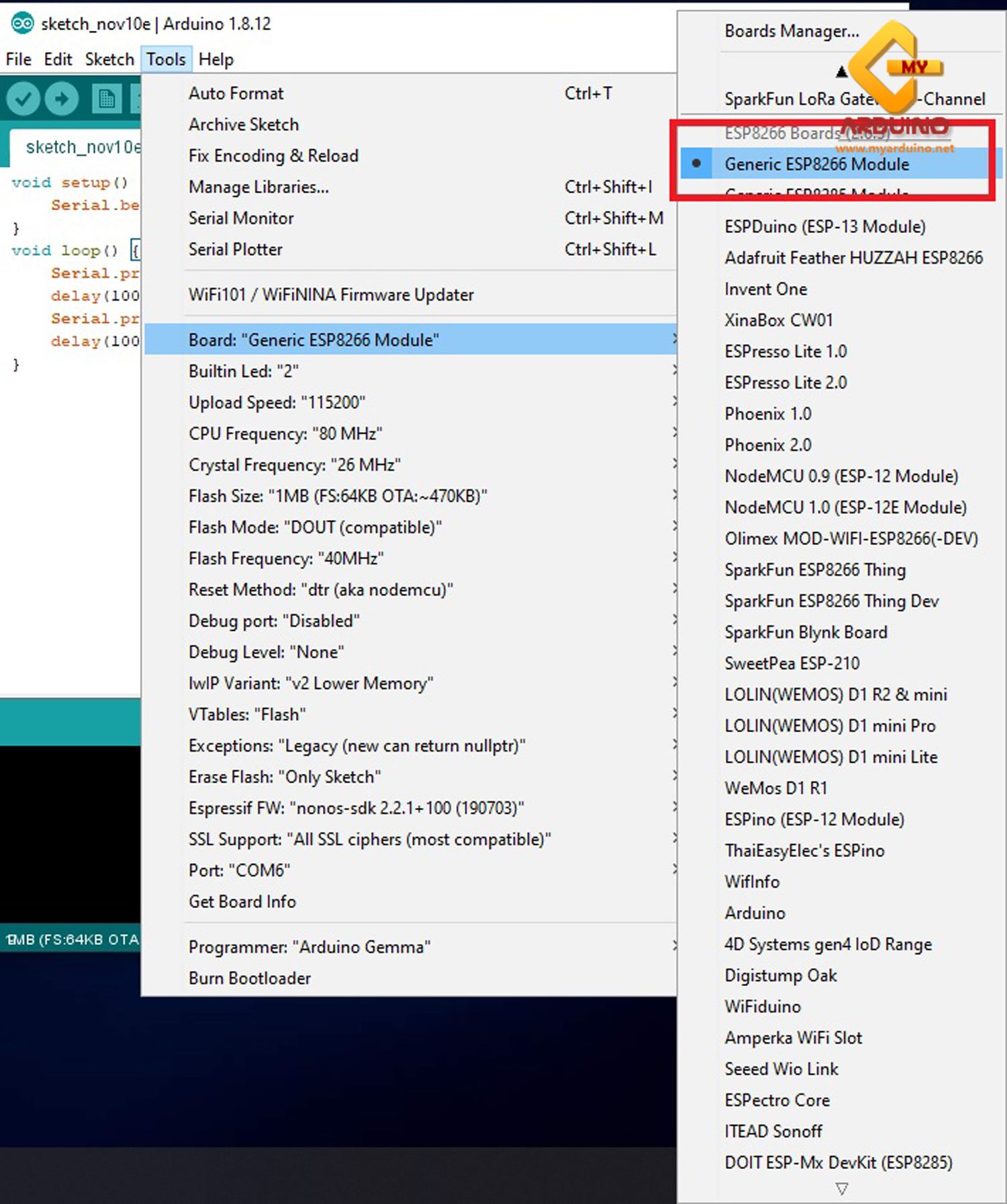Screen dimensions: 1007x1204
Task: Pick LOLIN(WEMOS) D1 R2 & mini board
Action: tap(835, 695)
